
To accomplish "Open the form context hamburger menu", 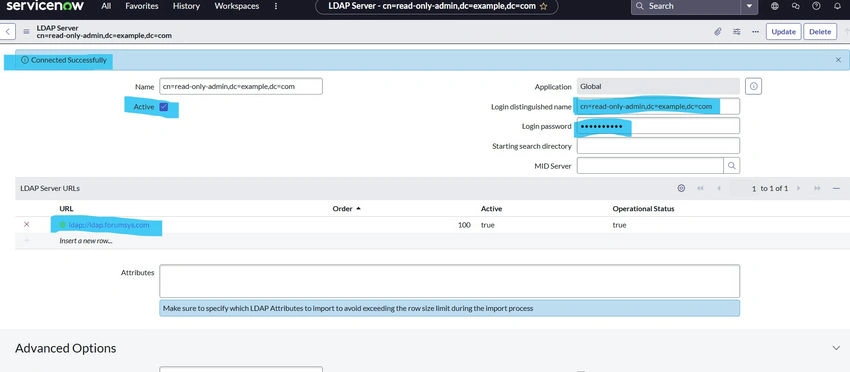I will [26, 31].
